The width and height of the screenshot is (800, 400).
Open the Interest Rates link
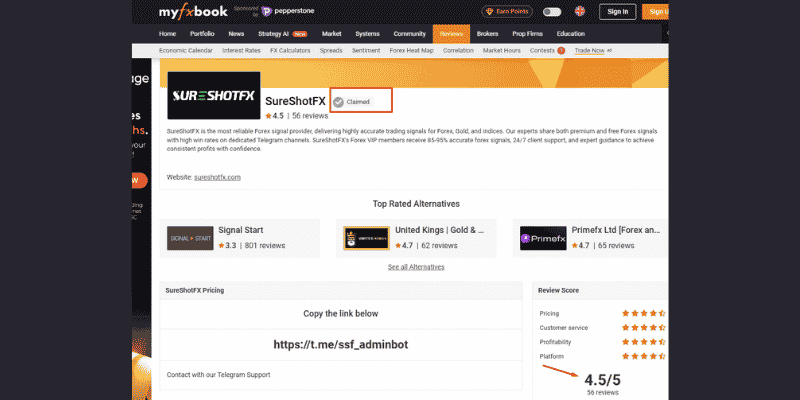(241, 51)
